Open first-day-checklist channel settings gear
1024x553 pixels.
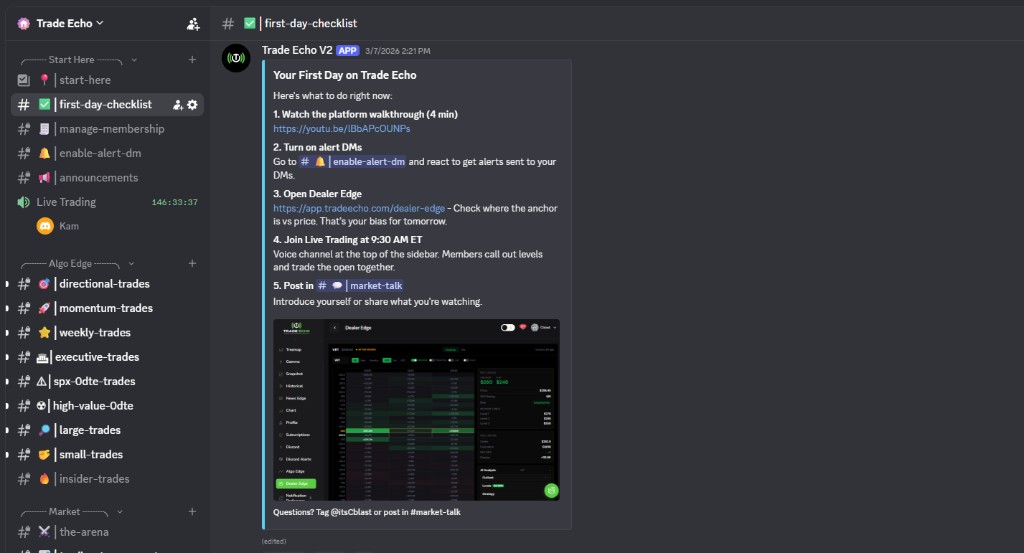193,104
